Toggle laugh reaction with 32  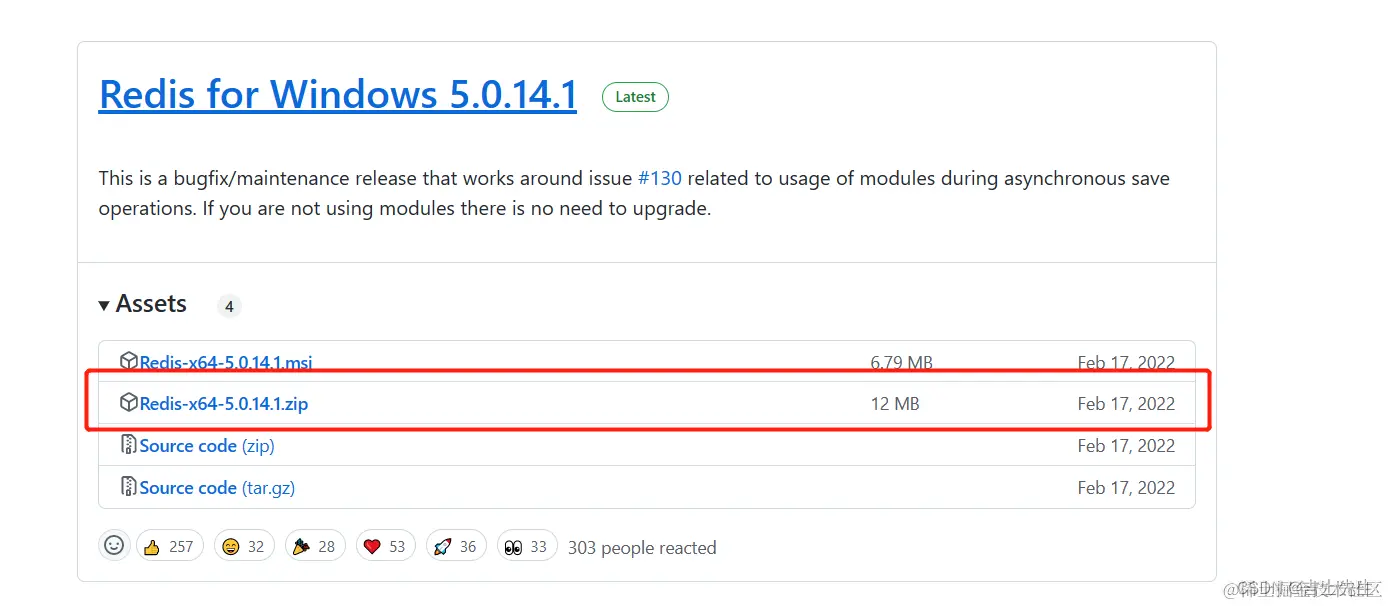pos(244,546)
